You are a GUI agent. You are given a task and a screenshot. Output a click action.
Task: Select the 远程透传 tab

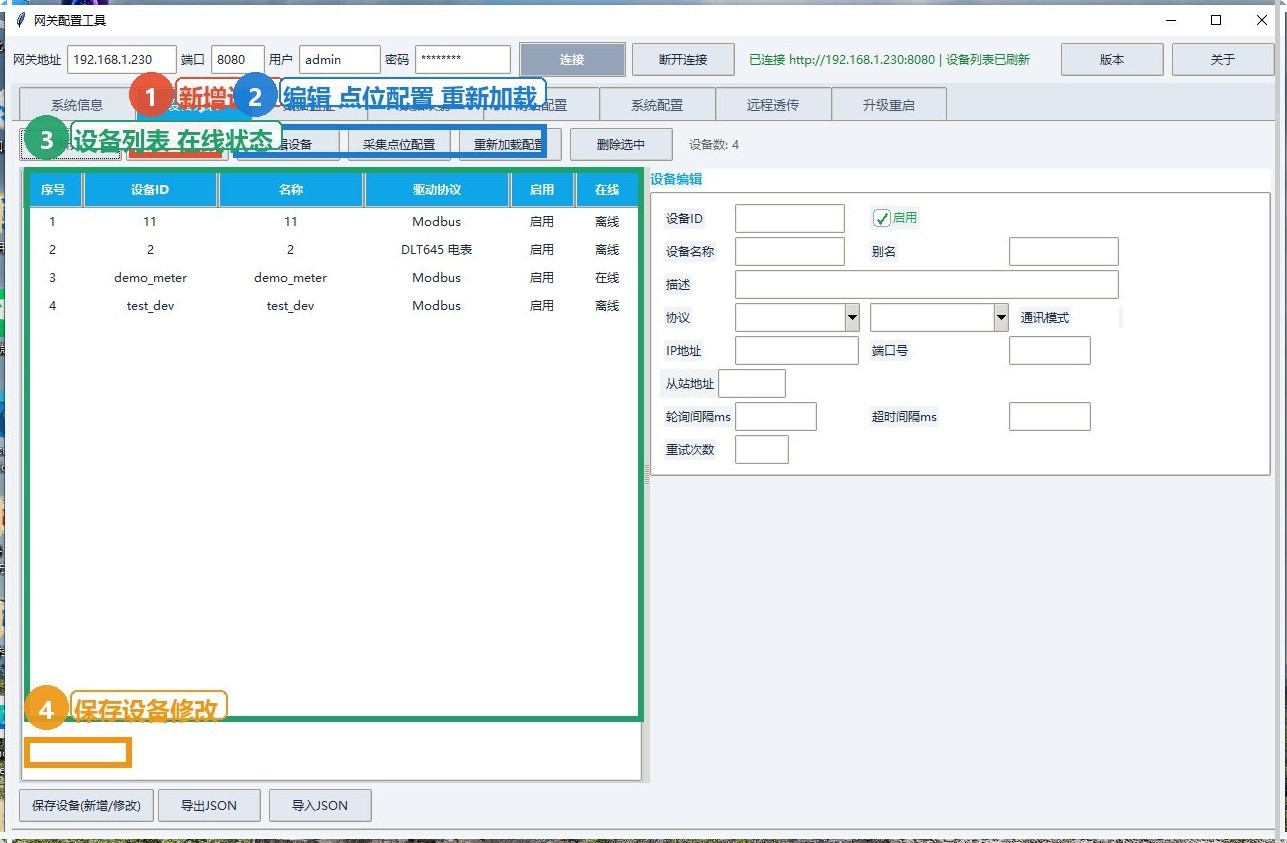point(773,105)
